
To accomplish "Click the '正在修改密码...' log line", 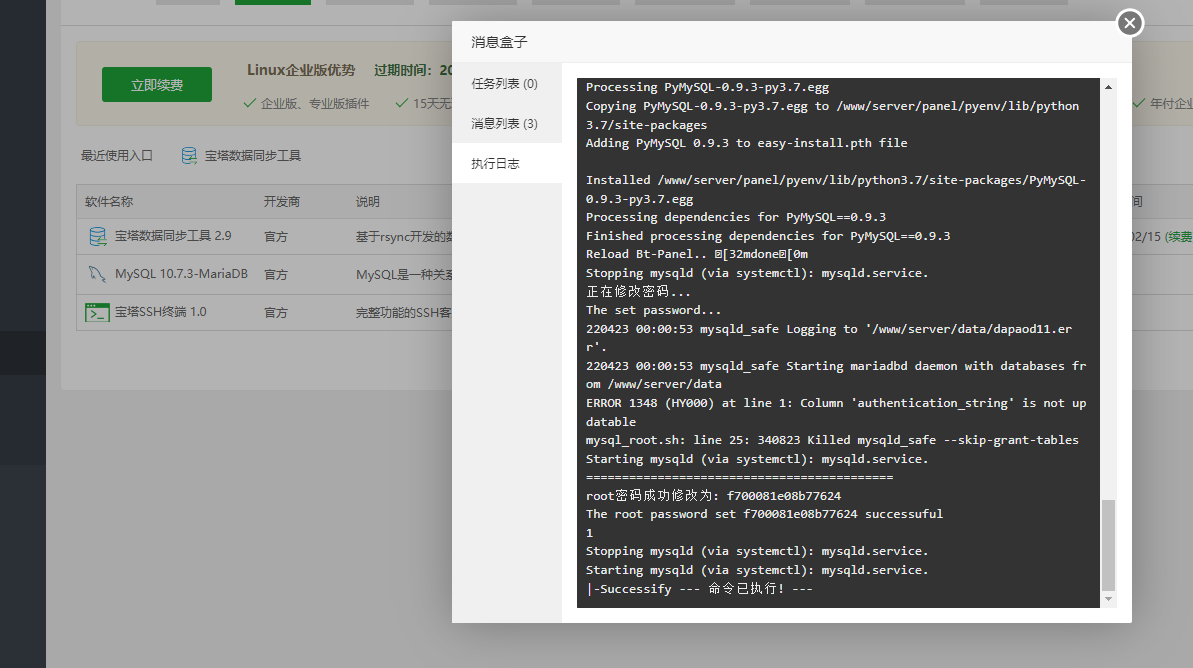I will pyautogui.click(x=638, y=291).
